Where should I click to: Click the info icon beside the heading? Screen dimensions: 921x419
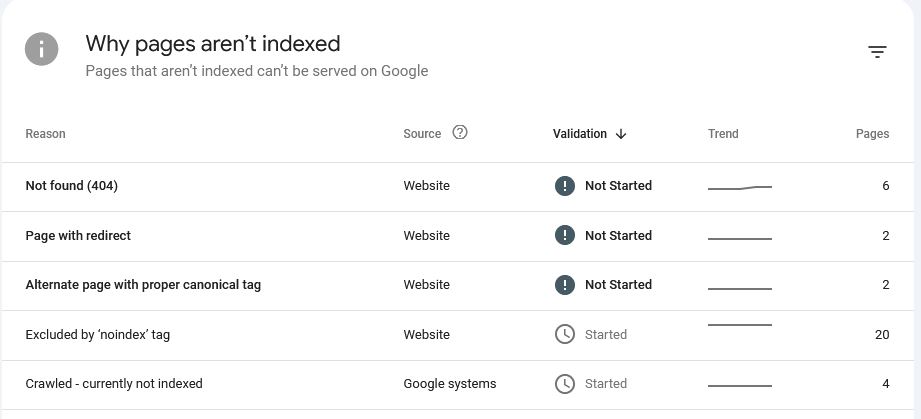41,49
